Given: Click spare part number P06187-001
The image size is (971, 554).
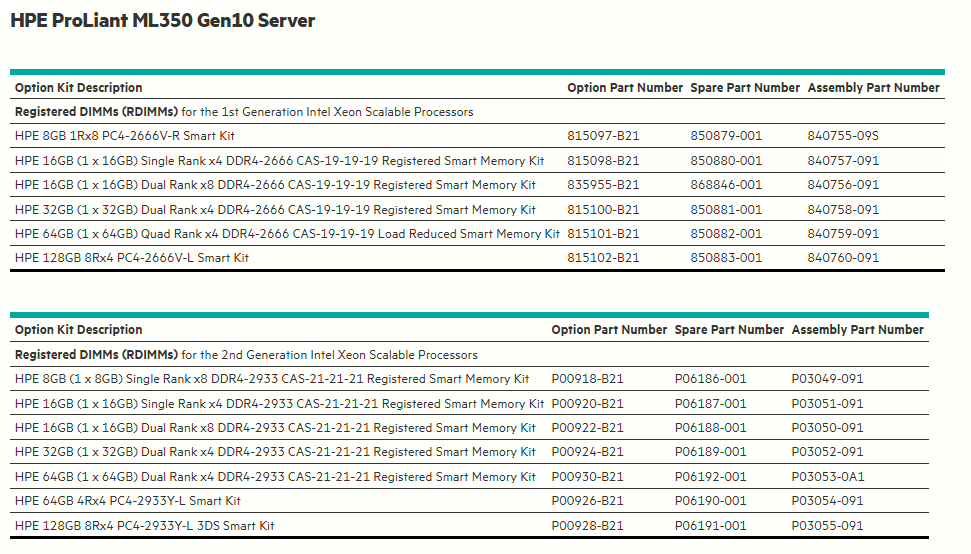Looking at the screenshot, I should (x=711, y=404).
